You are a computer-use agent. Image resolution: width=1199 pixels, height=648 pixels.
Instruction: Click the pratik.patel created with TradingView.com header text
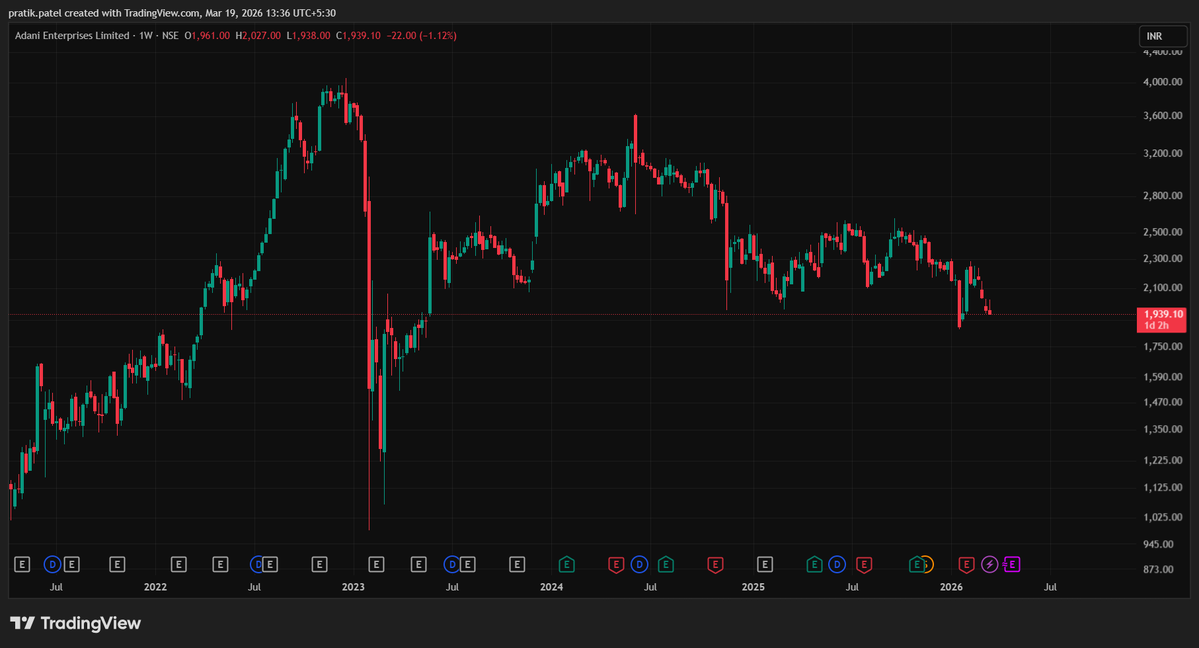[172, 13]
